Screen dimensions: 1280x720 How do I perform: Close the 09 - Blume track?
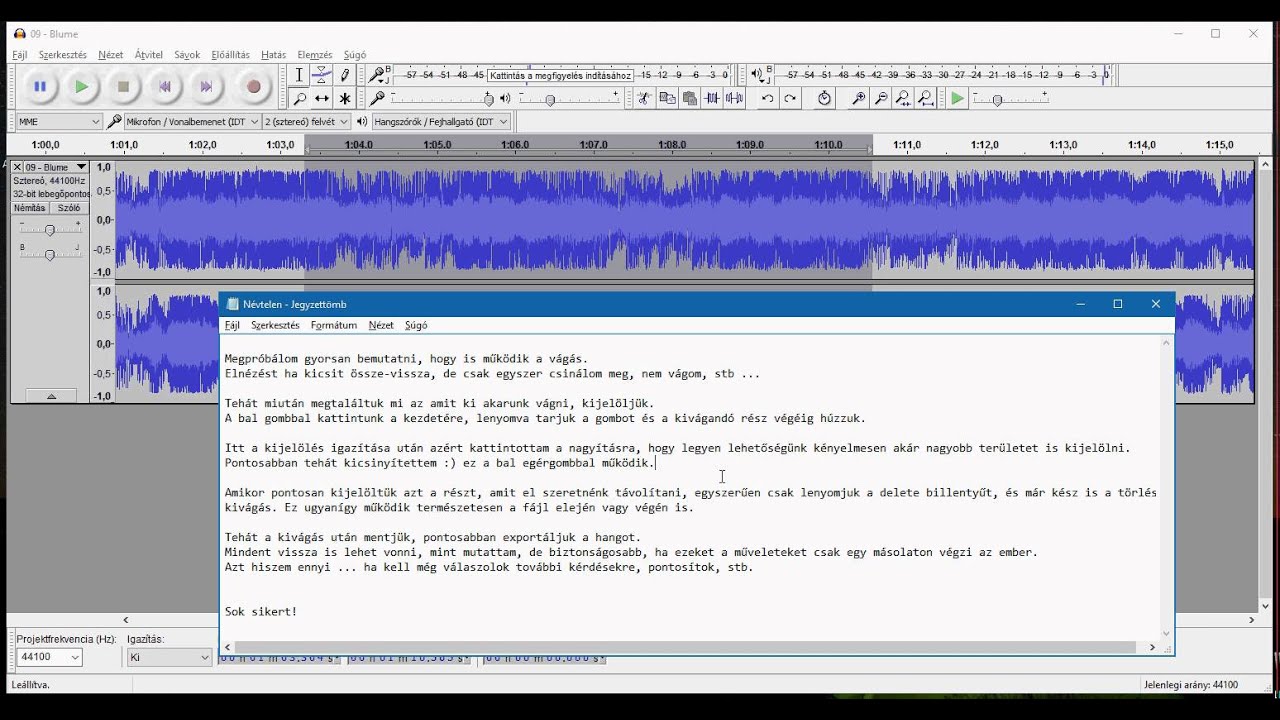pyautogui.click(x=17, y=167)
